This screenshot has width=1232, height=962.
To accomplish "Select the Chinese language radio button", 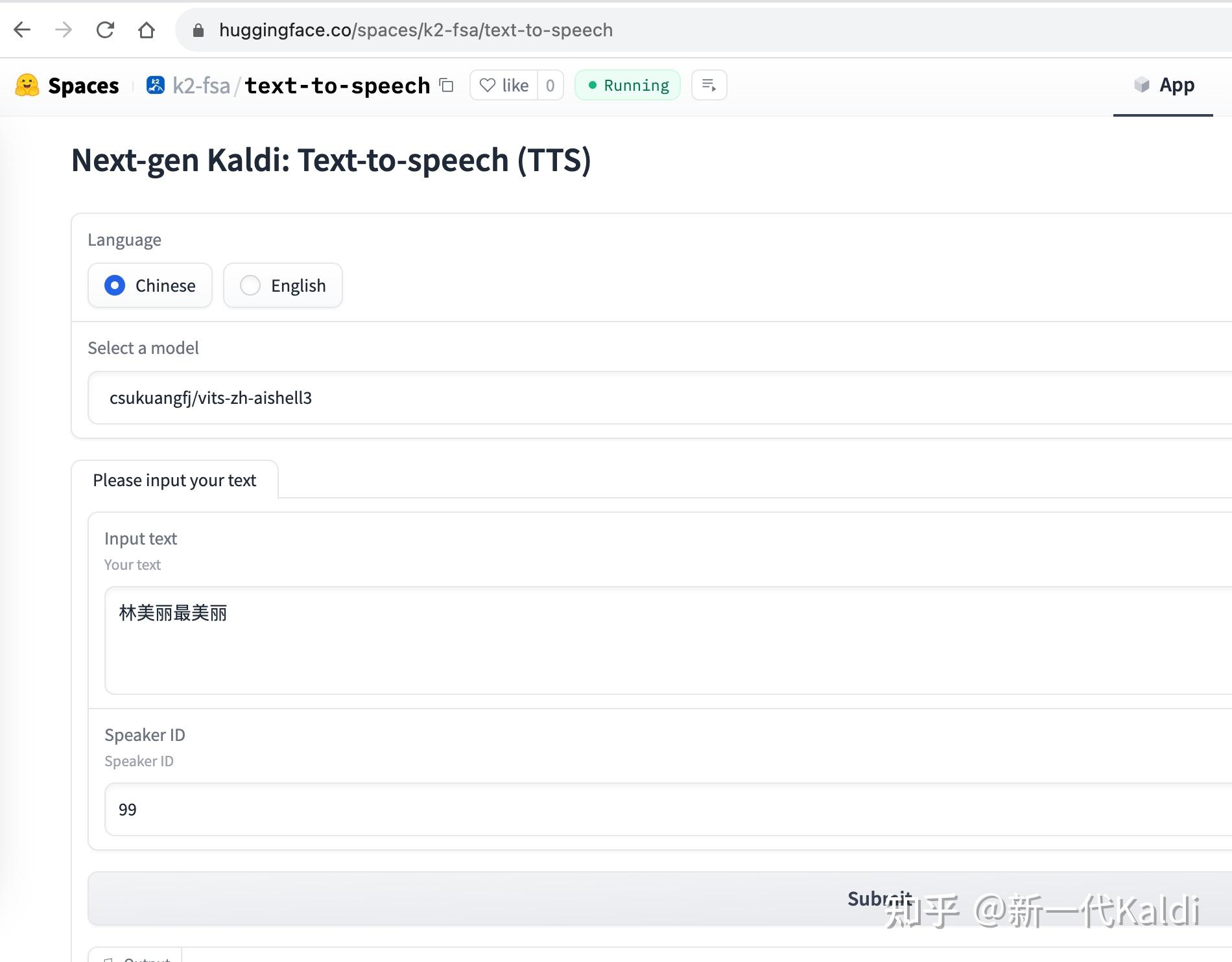I will [x=114, y=285].
